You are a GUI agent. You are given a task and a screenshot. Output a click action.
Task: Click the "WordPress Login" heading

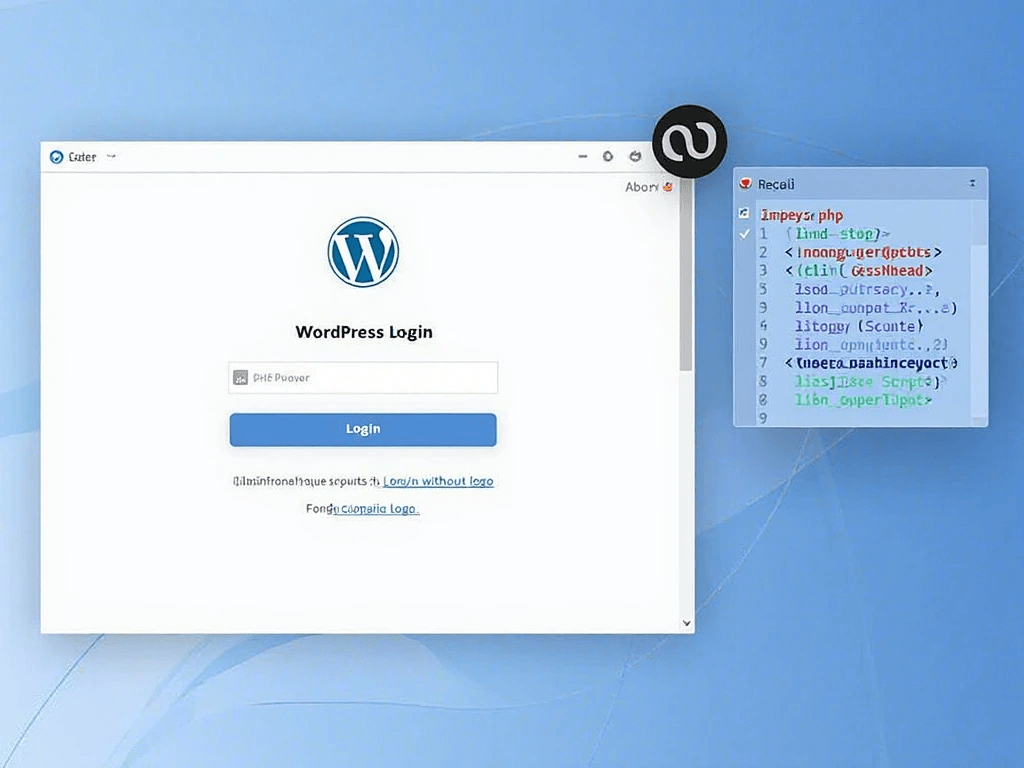pos(364,332)
